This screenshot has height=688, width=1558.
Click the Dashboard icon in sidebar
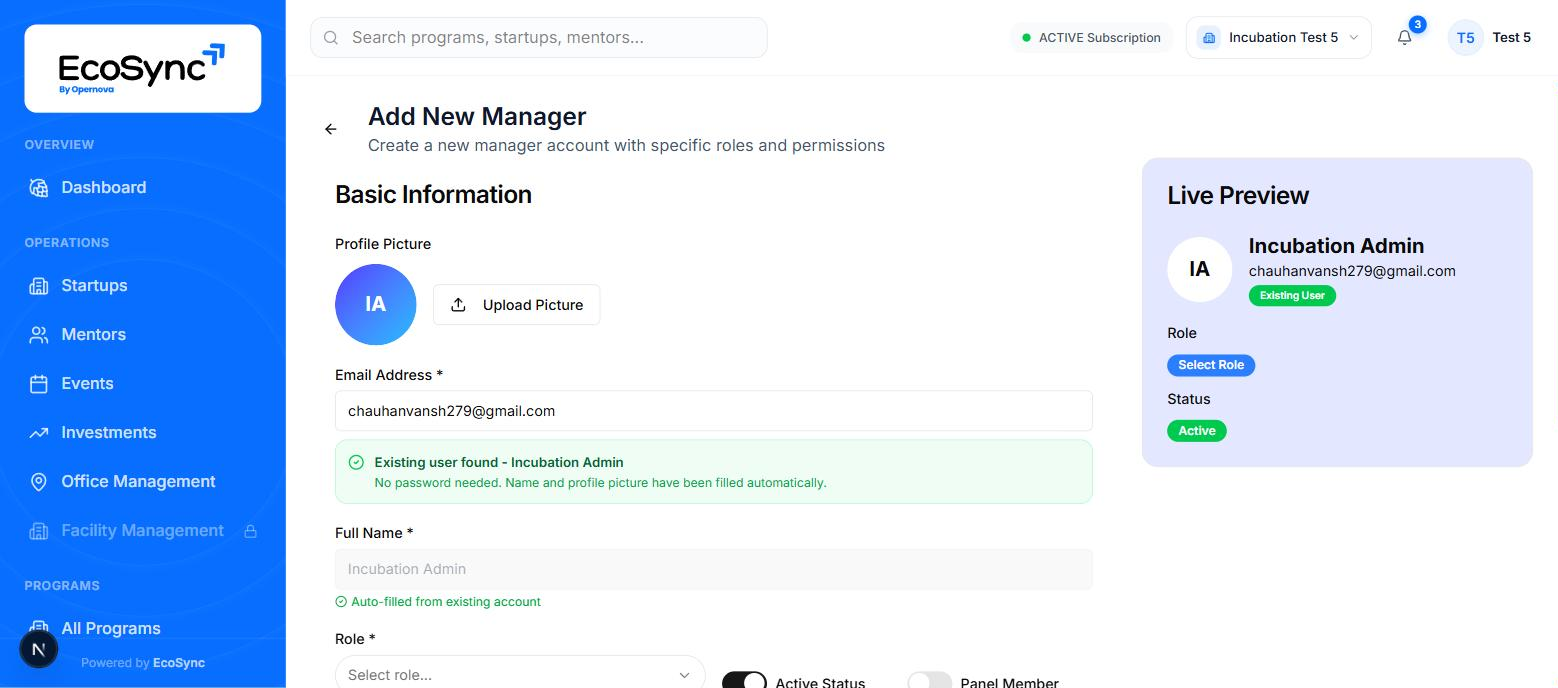(39, 188)
